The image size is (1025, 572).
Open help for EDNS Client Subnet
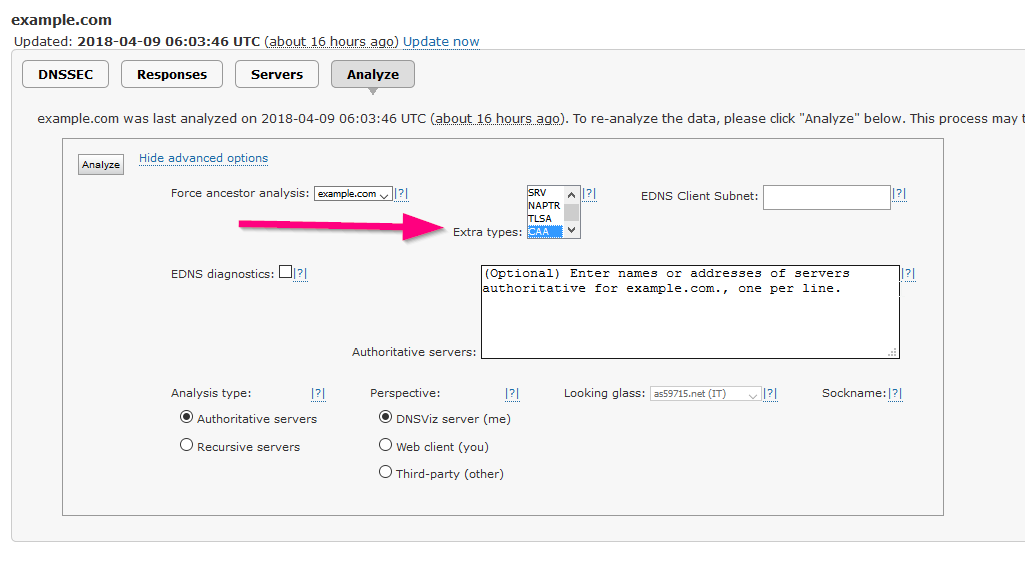899,193
